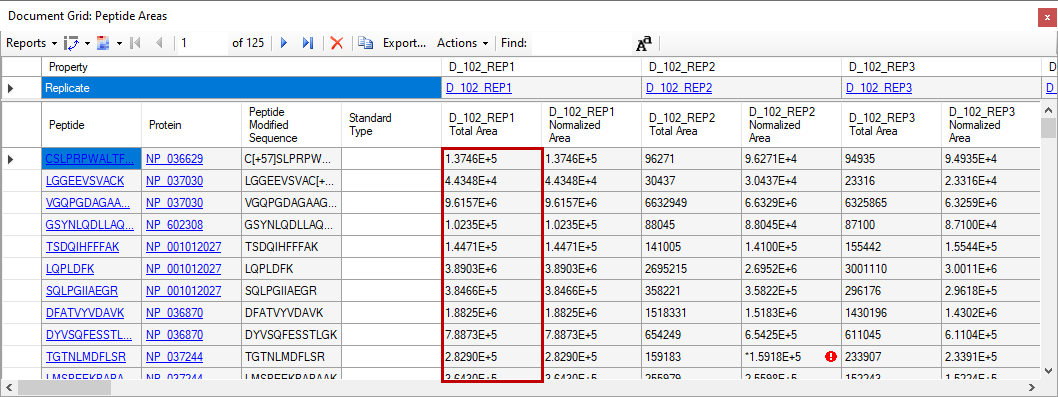Select the cell with value 9.6157E+6 under REP1 Total Area
Image resolution: width=1058 pixels, height=397 pixels.
click(491, 203)
